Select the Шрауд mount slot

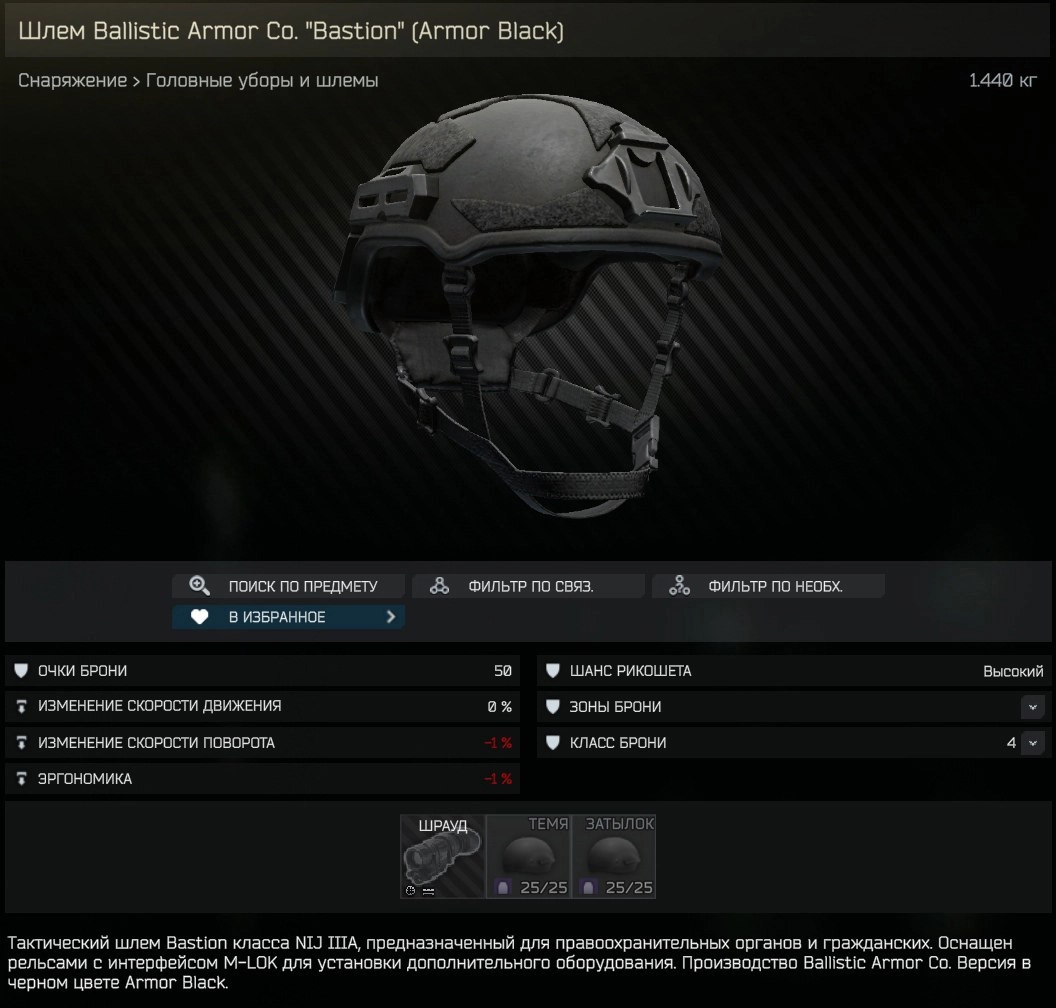442,856
